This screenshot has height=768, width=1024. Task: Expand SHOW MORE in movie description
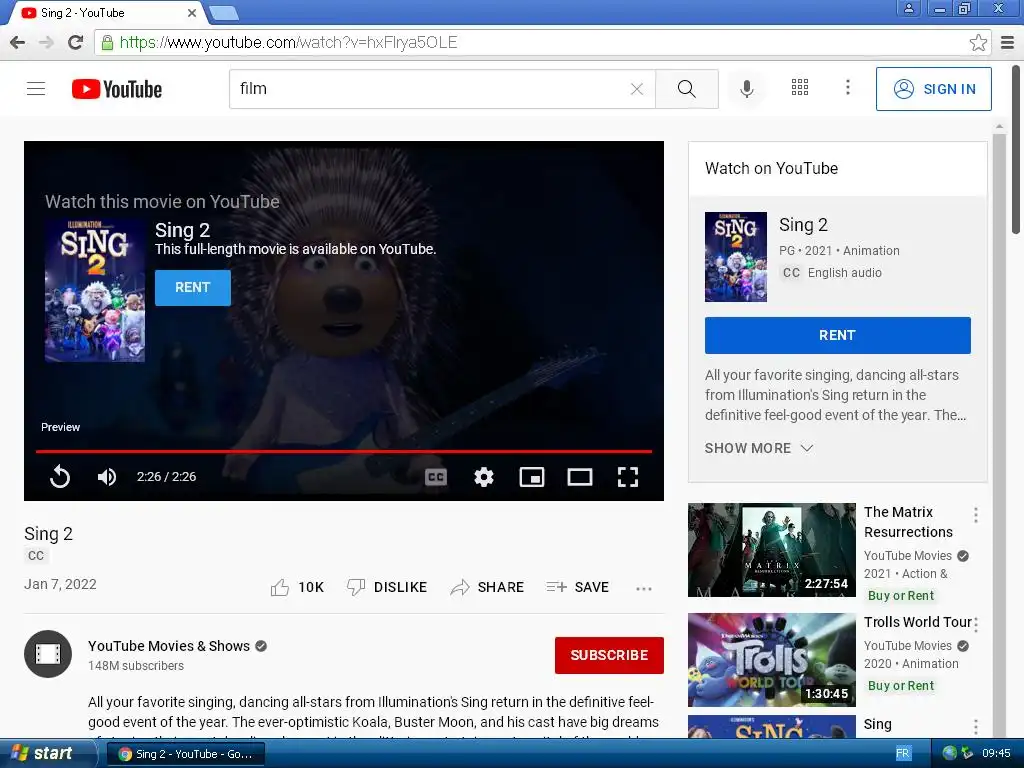pyautogui.click(x=758, y=448)
